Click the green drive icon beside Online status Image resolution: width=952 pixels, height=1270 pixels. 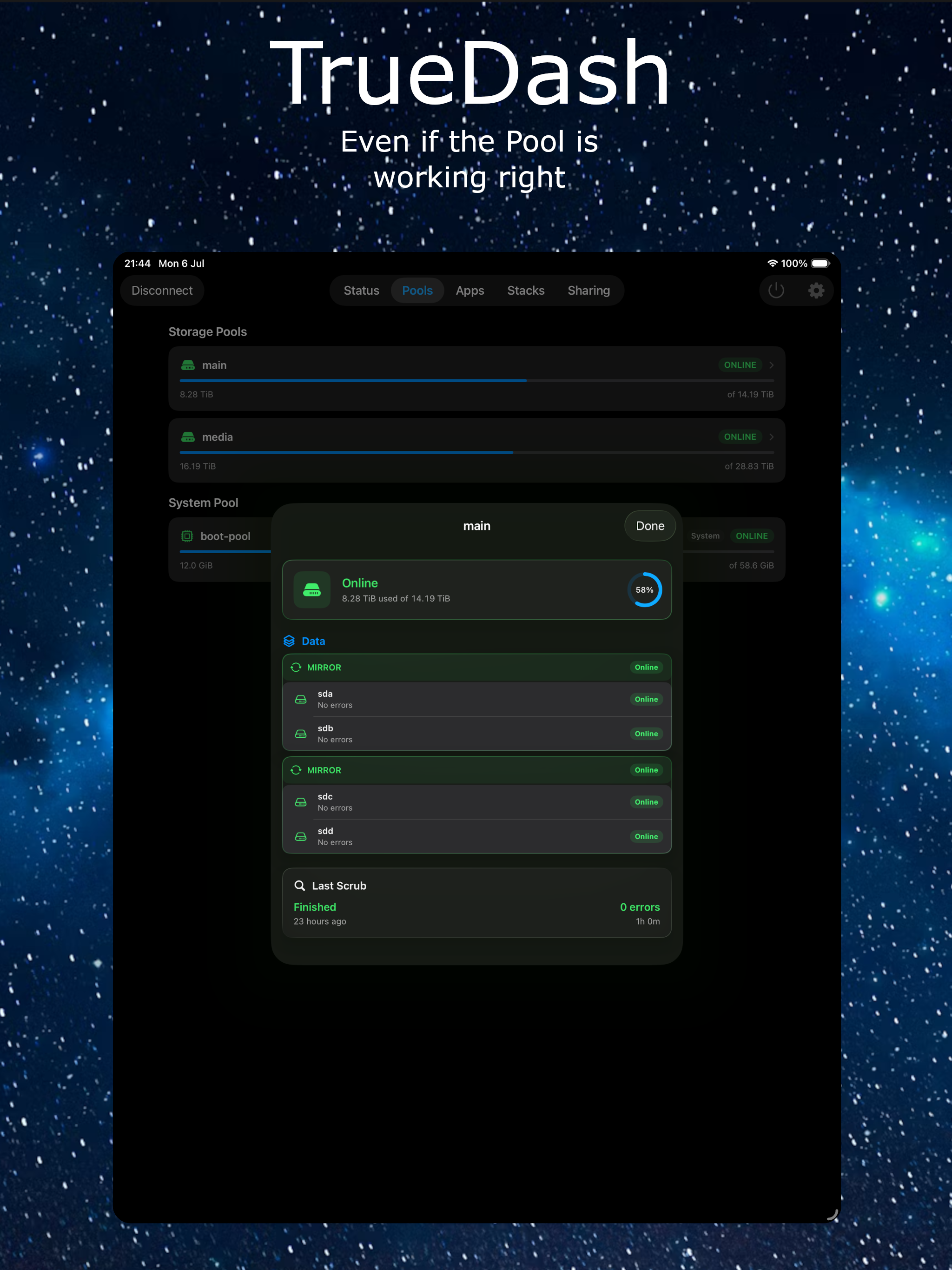tap(312, 589)
